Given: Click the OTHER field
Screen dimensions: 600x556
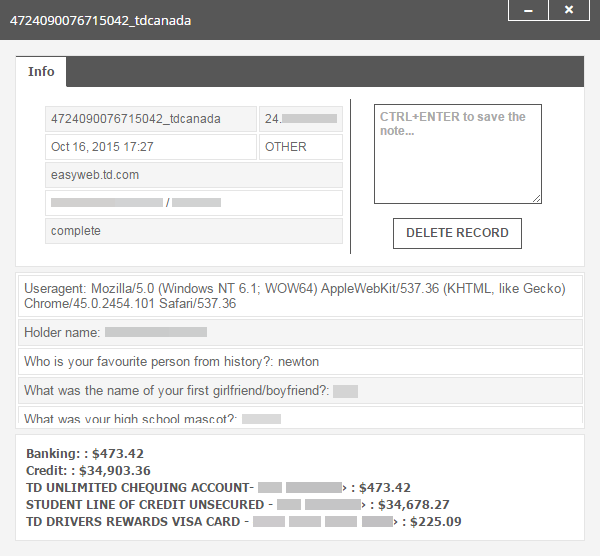Looking at the screenshot, I should click(301, 147).
